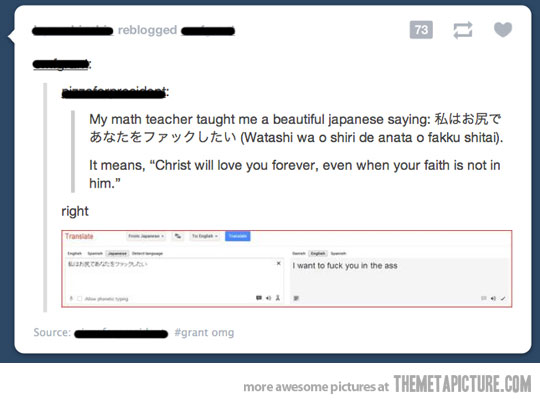Swap languages in the Translate toolbar

[x=178, y=236]
